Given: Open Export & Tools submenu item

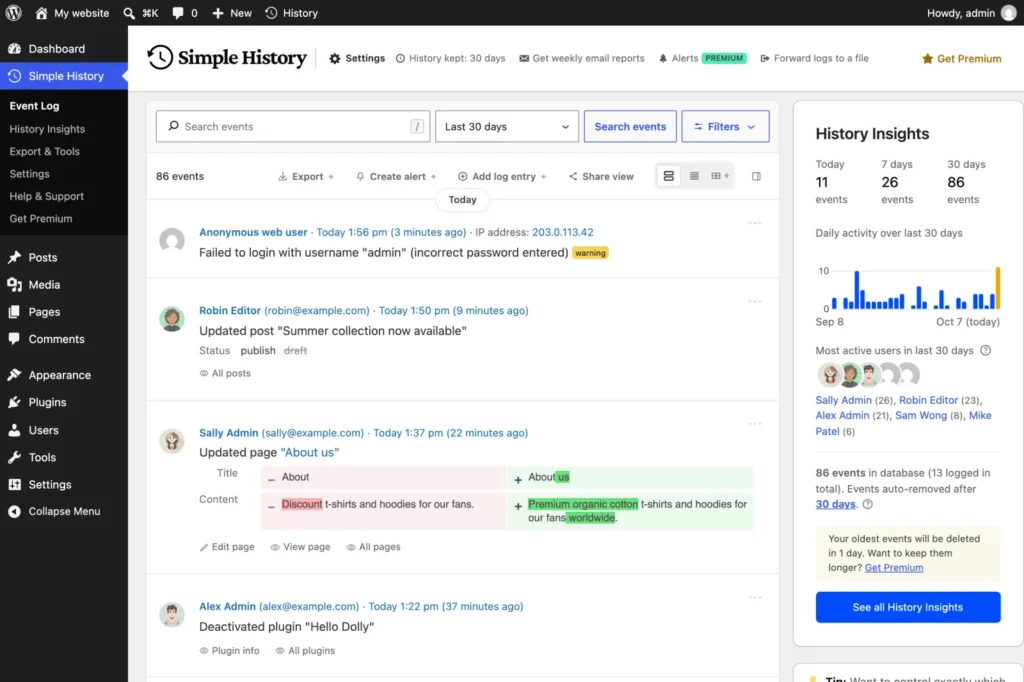Looking at the screenshot, I should coord(44,152).
